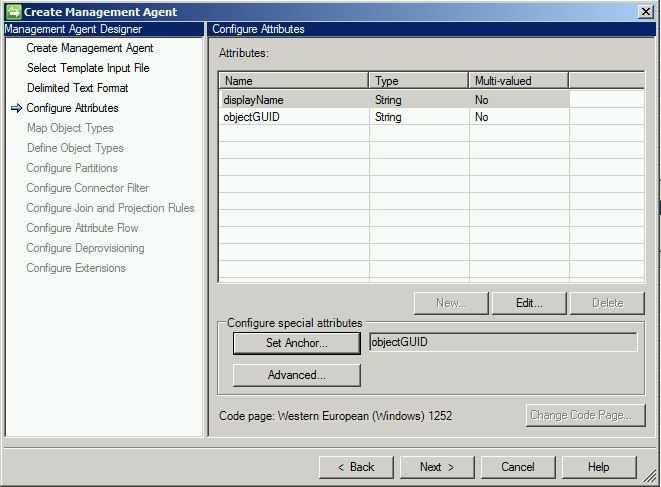661x487 pixels.
Task: Click the New... attribute button
Action: 451,303
